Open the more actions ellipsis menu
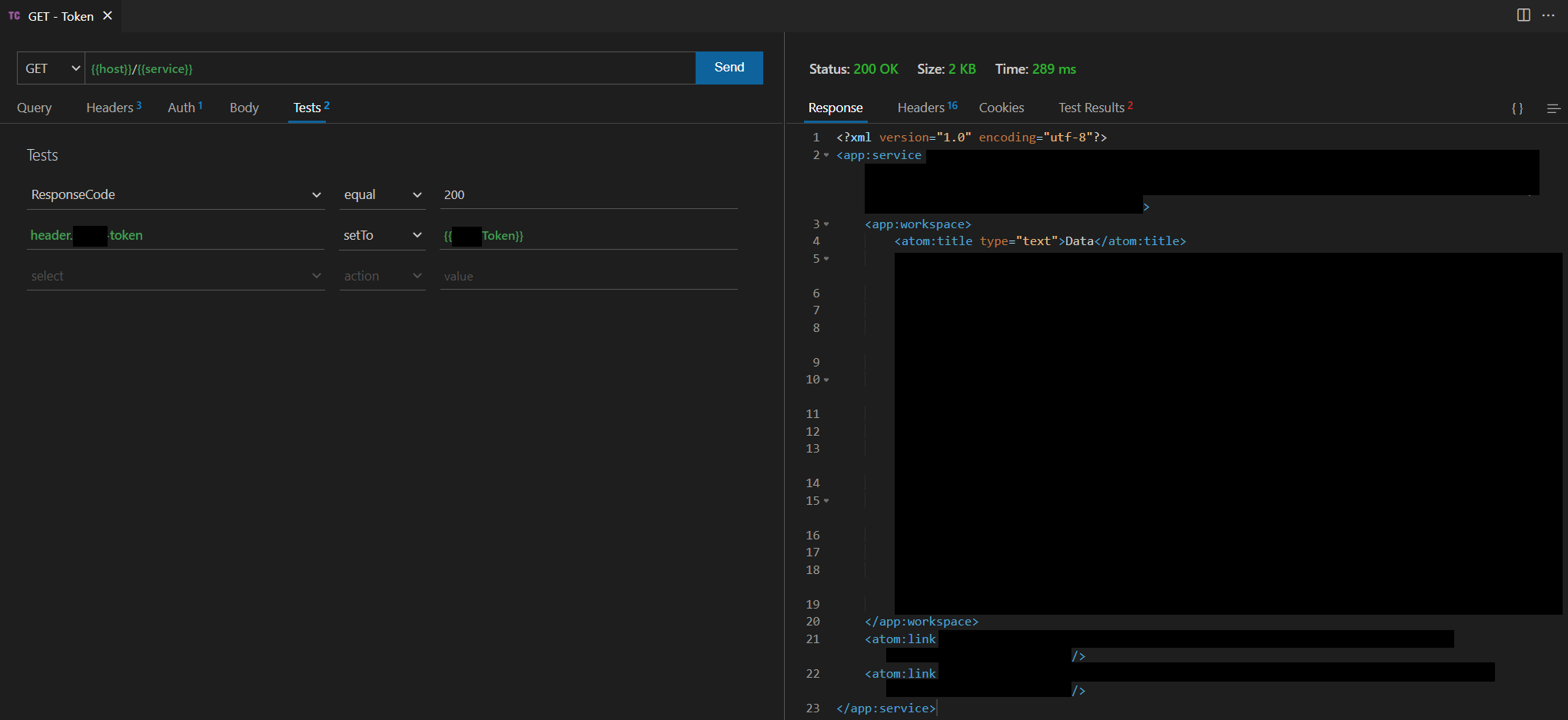Screen dimensions: 1568x720 [x=1549, y=15]
